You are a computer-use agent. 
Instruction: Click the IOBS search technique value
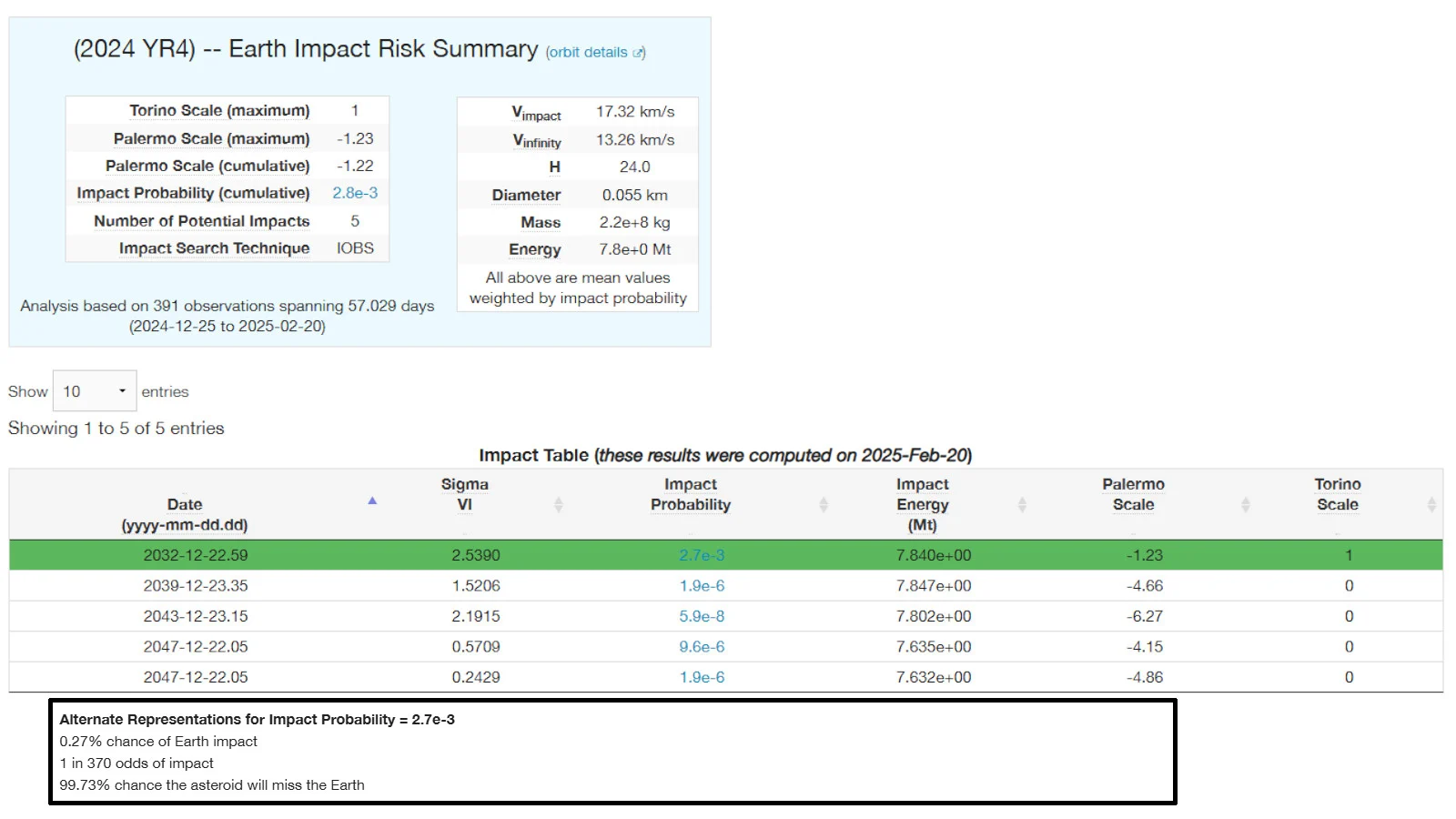tap(355, 248)
